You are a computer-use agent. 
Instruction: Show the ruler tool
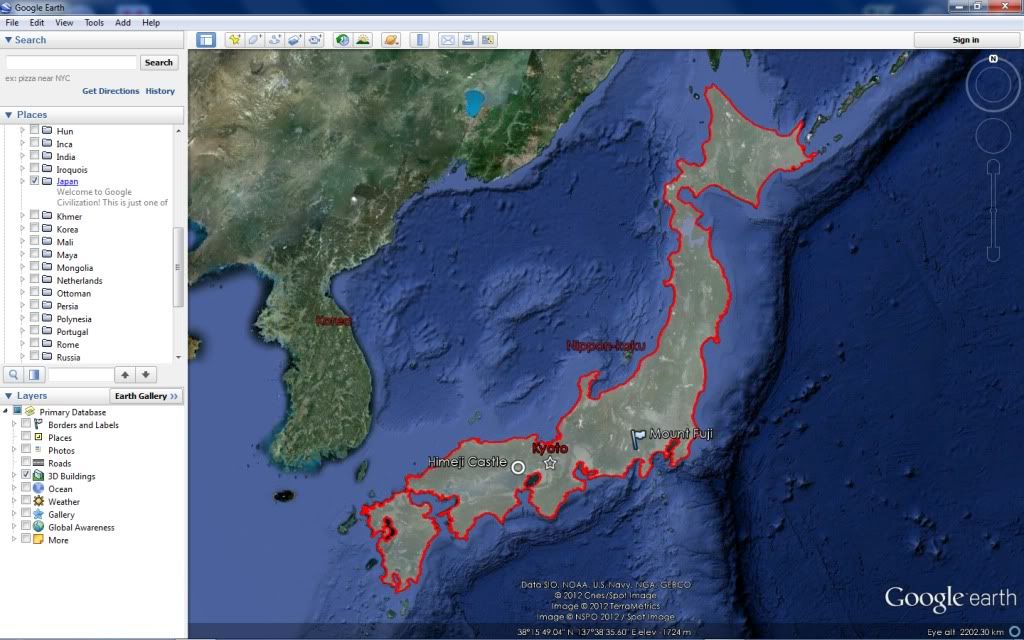419,40
